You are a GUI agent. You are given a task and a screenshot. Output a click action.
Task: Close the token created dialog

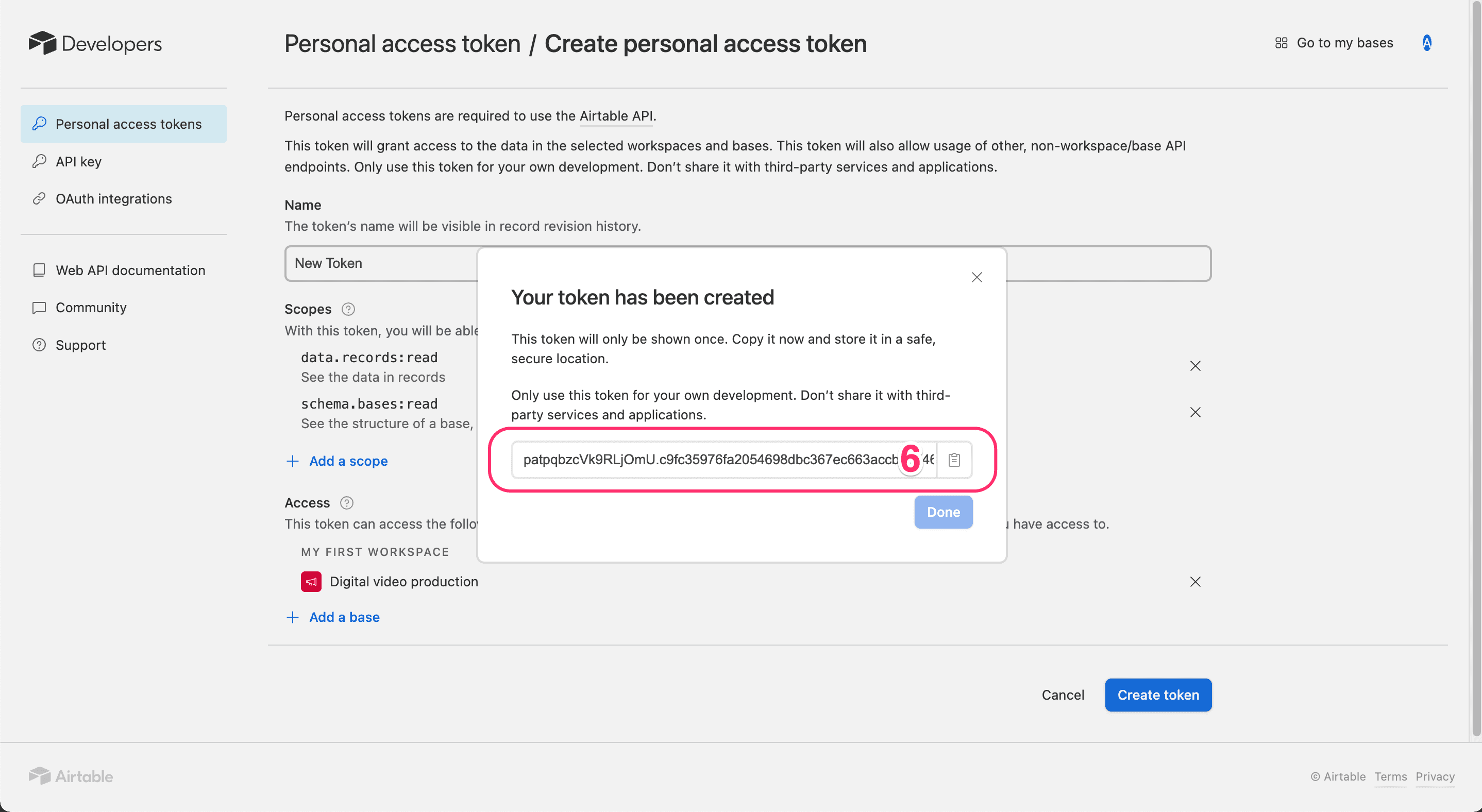976,277
